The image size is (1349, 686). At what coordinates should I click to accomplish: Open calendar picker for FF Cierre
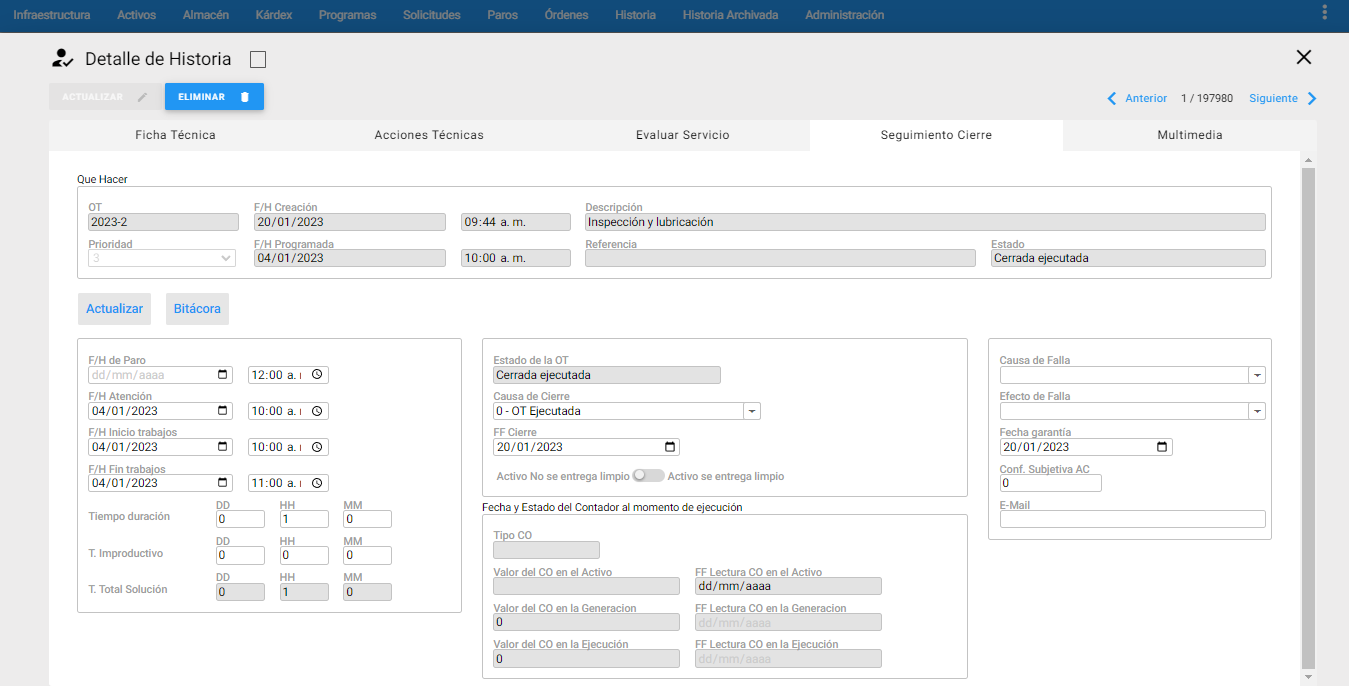coord(670,447)
